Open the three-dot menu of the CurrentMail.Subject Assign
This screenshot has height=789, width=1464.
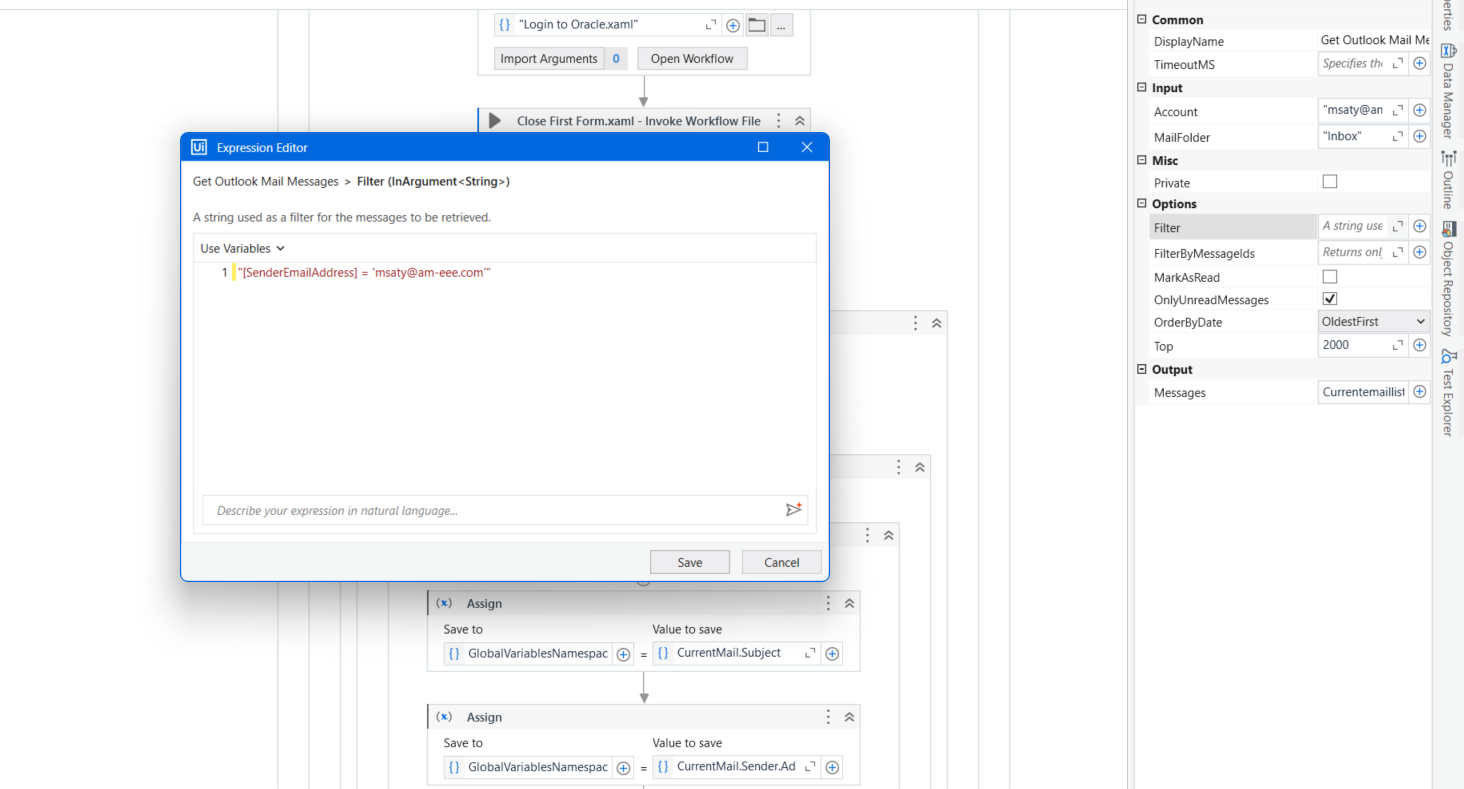pos(828,603)
